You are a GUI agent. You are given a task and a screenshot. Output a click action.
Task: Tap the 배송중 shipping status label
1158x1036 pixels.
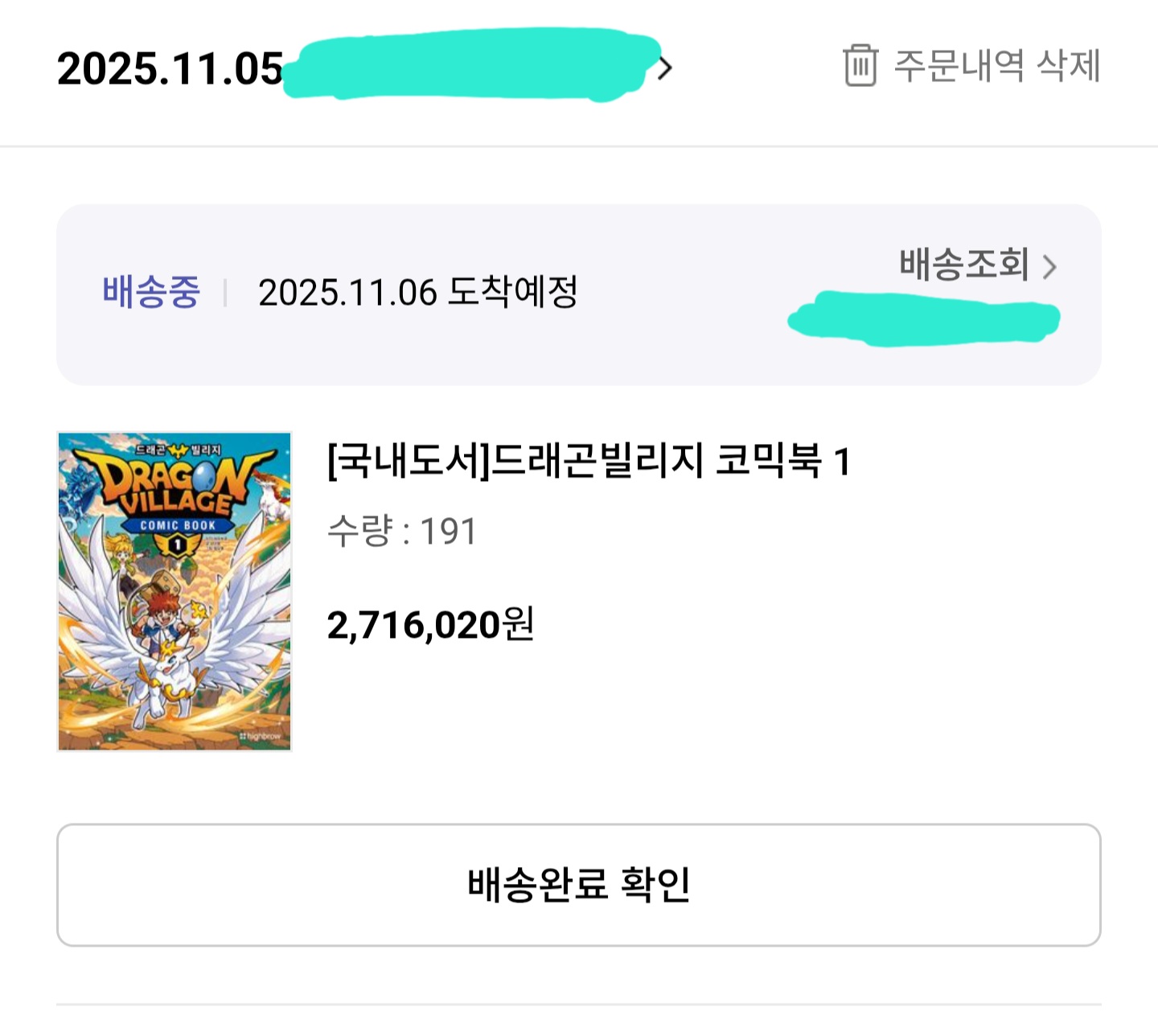click(150, 292)
